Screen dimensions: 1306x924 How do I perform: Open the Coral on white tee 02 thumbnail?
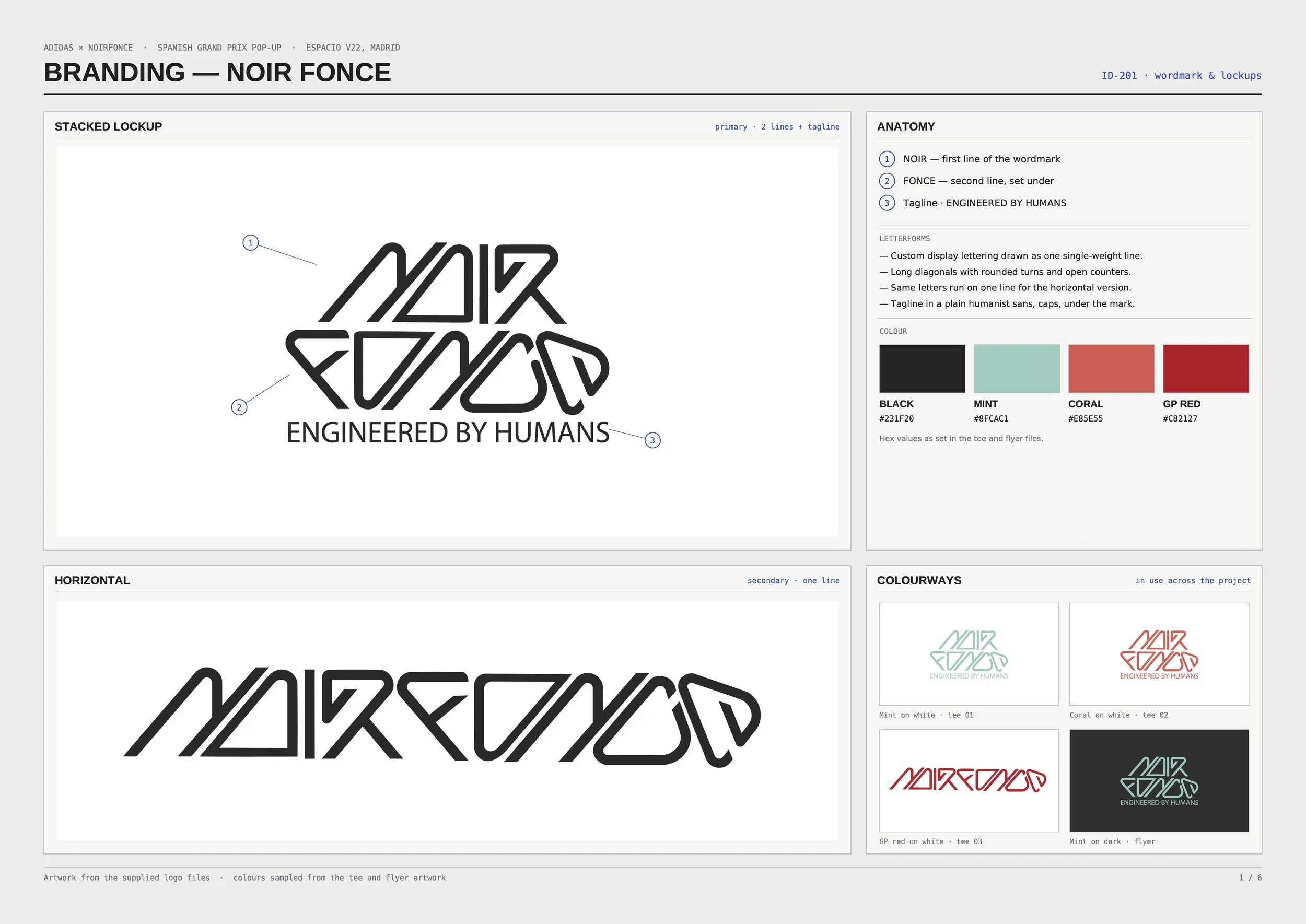pos(1159,654)
